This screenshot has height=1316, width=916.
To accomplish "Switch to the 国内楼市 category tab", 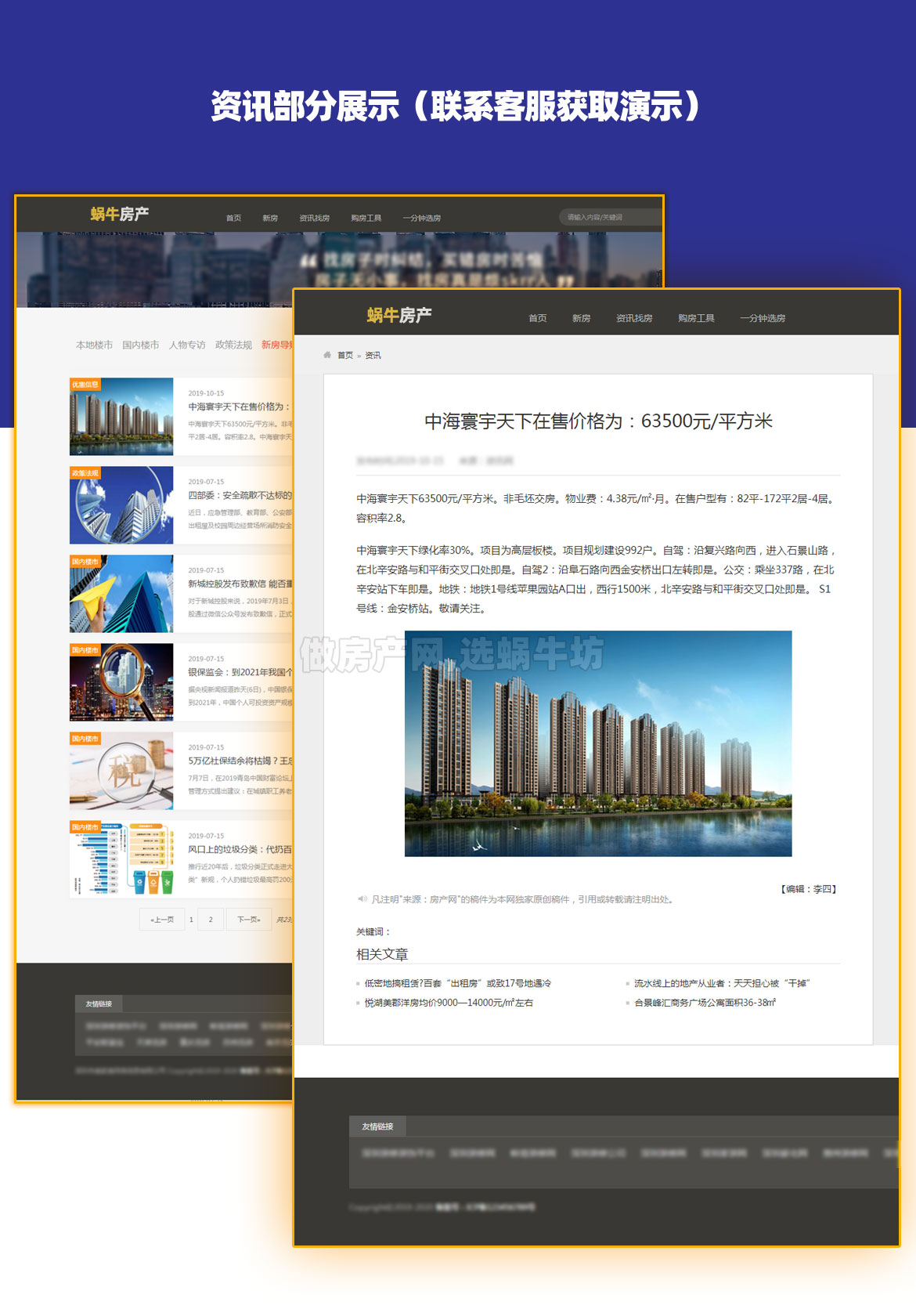I will click(x=140, y=345).
